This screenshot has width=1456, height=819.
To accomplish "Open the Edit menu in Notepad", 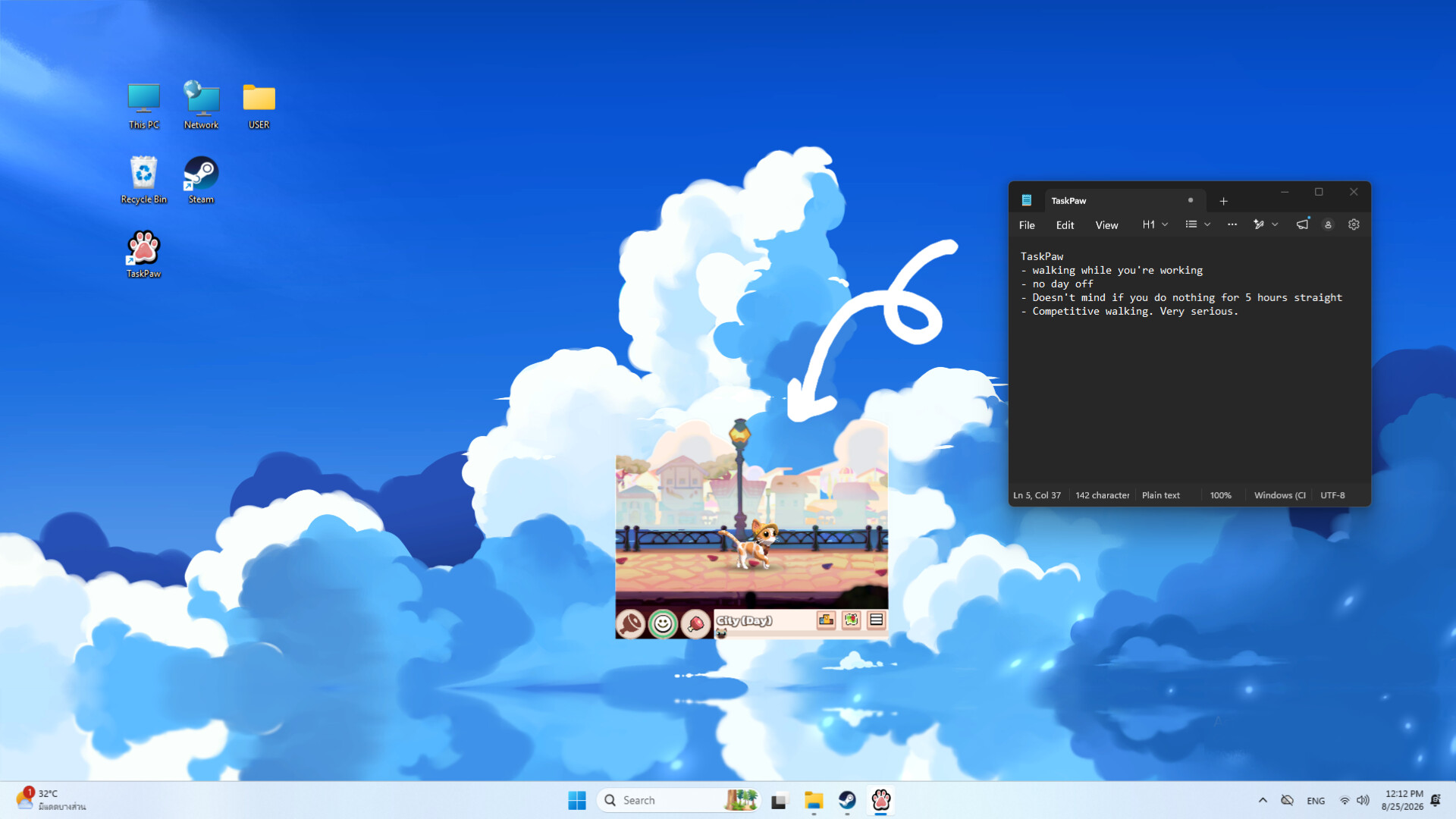I will coord(1065,225).
